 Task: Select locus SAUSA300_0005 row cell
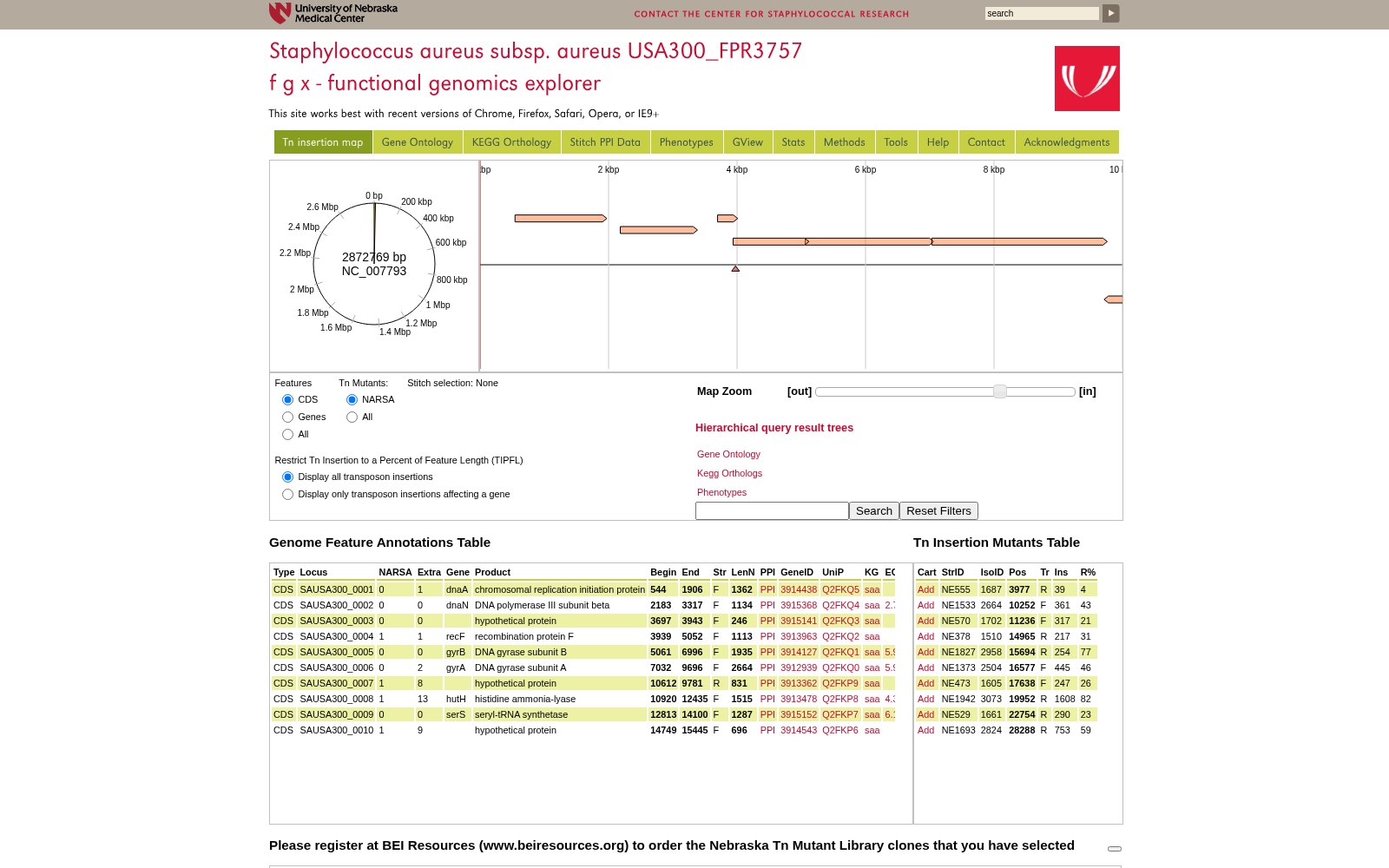click(337, 652)
